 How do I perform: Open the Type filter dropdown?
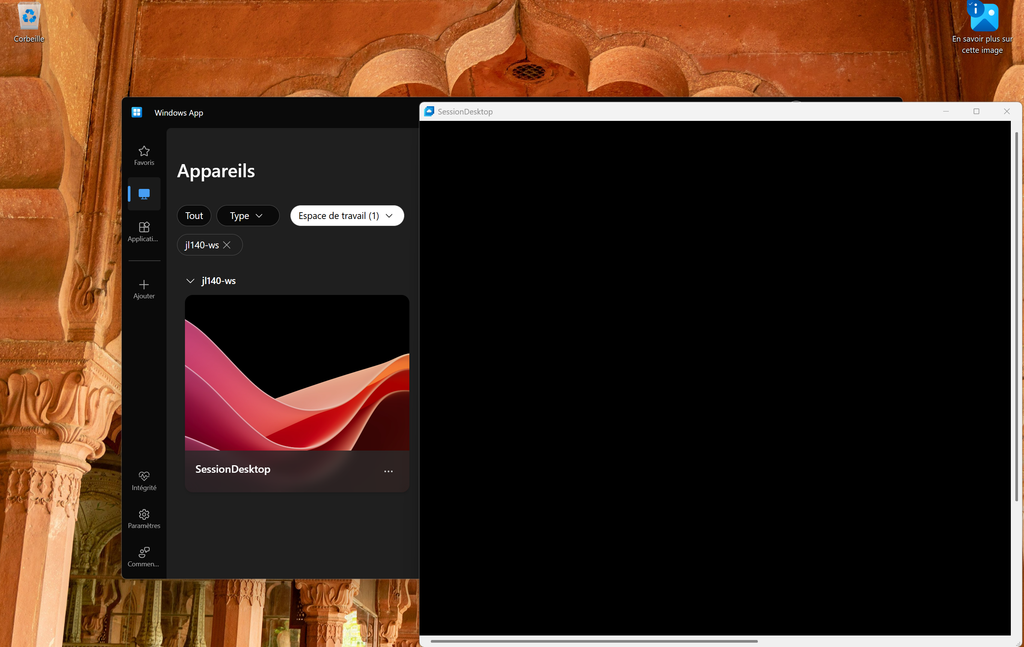click(x=248, y=215)
